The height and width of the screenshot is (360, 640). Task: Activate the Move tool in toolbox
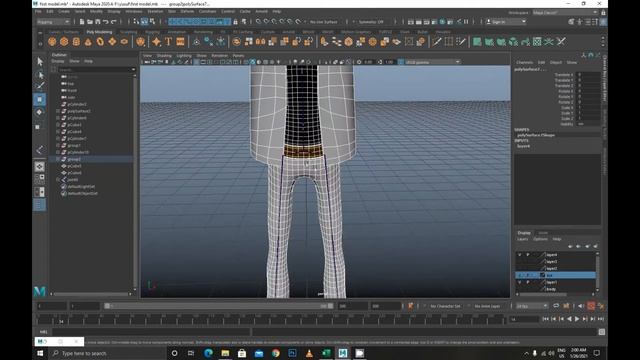[40, 99]
